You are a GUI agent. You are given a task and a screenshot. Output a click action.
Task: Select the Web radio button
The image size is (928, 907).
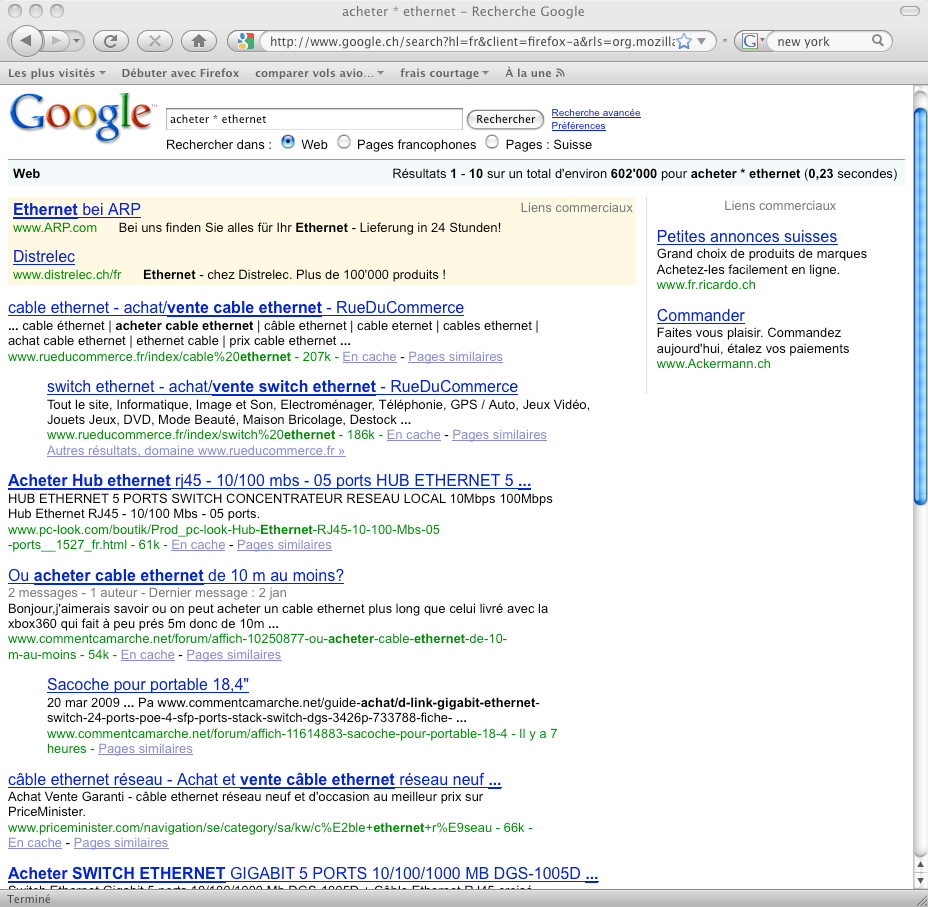point(288,143)
